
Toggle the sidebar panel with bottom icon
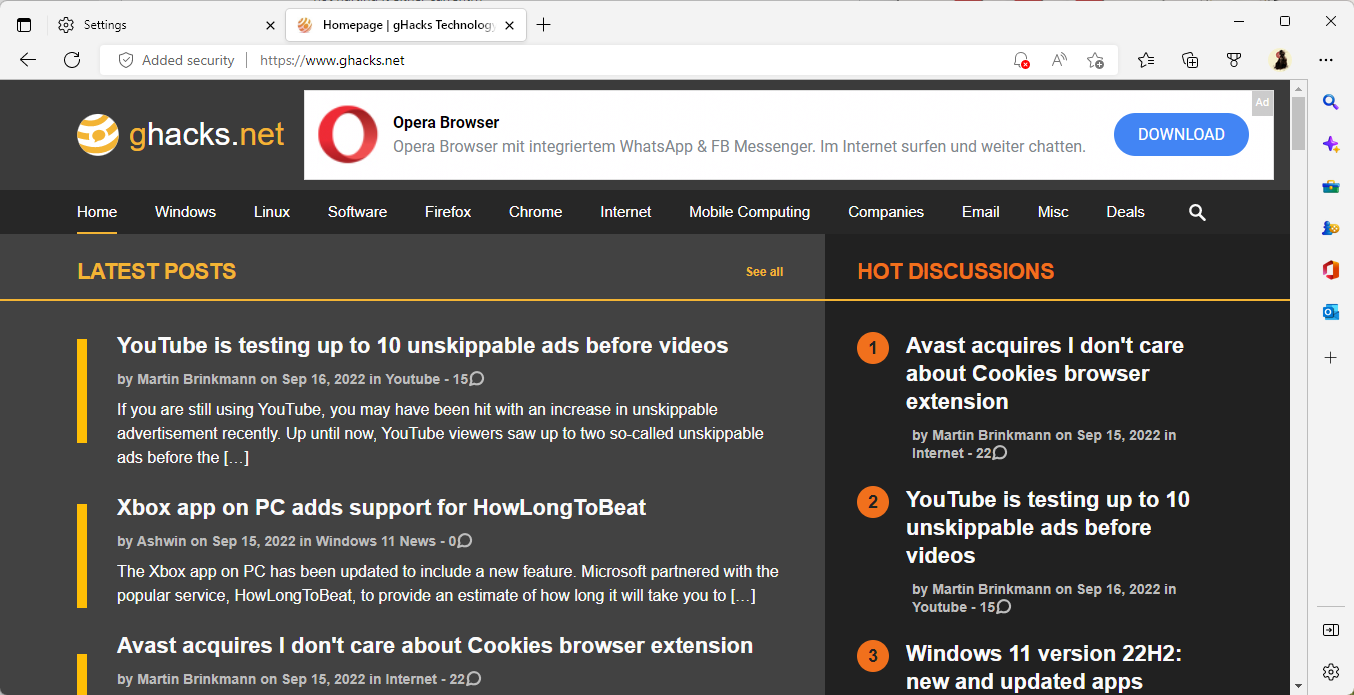(x=1330, y=630)
